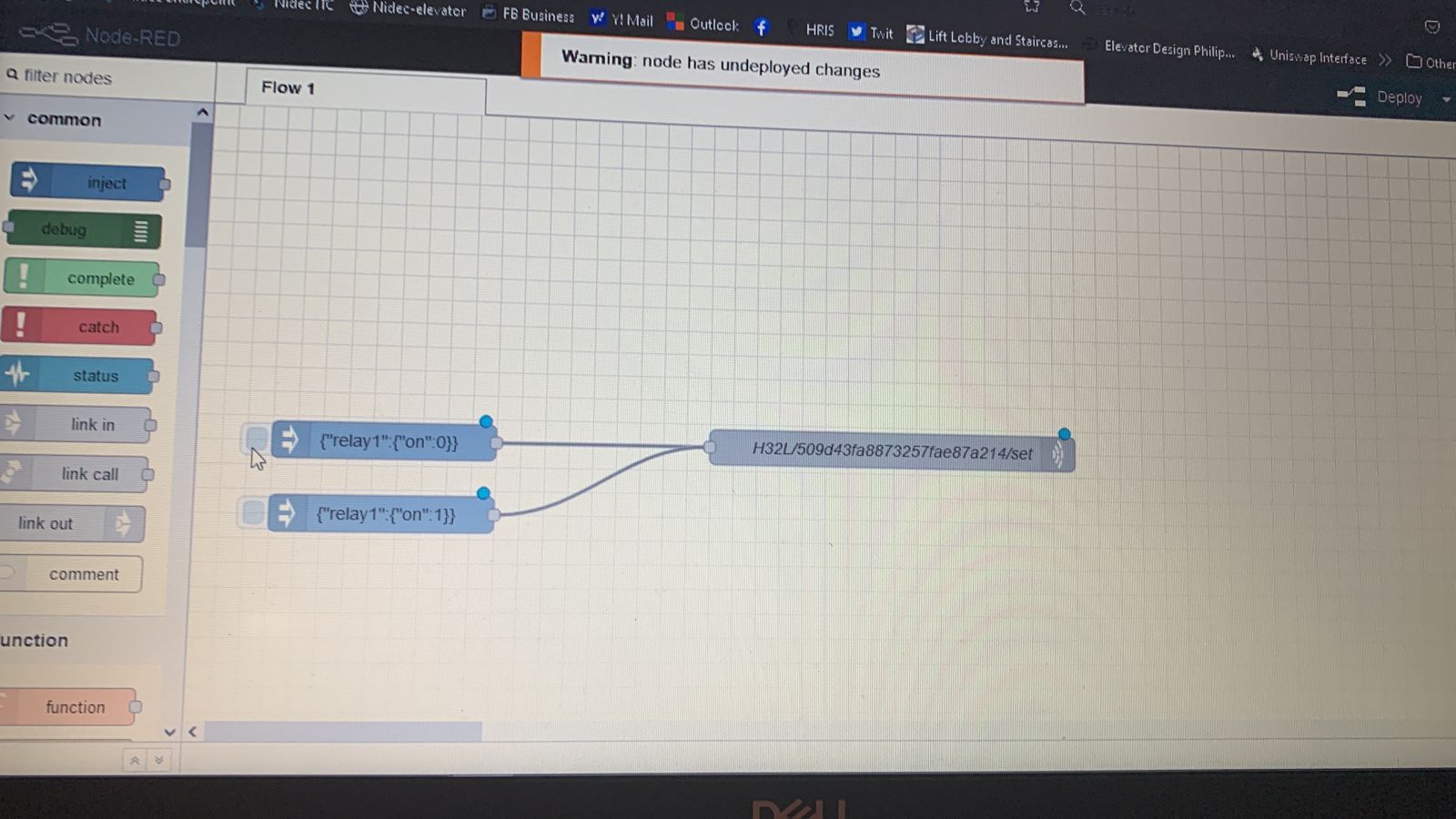Pick the link call node
Screen dimensions: 1456x819
80,474
